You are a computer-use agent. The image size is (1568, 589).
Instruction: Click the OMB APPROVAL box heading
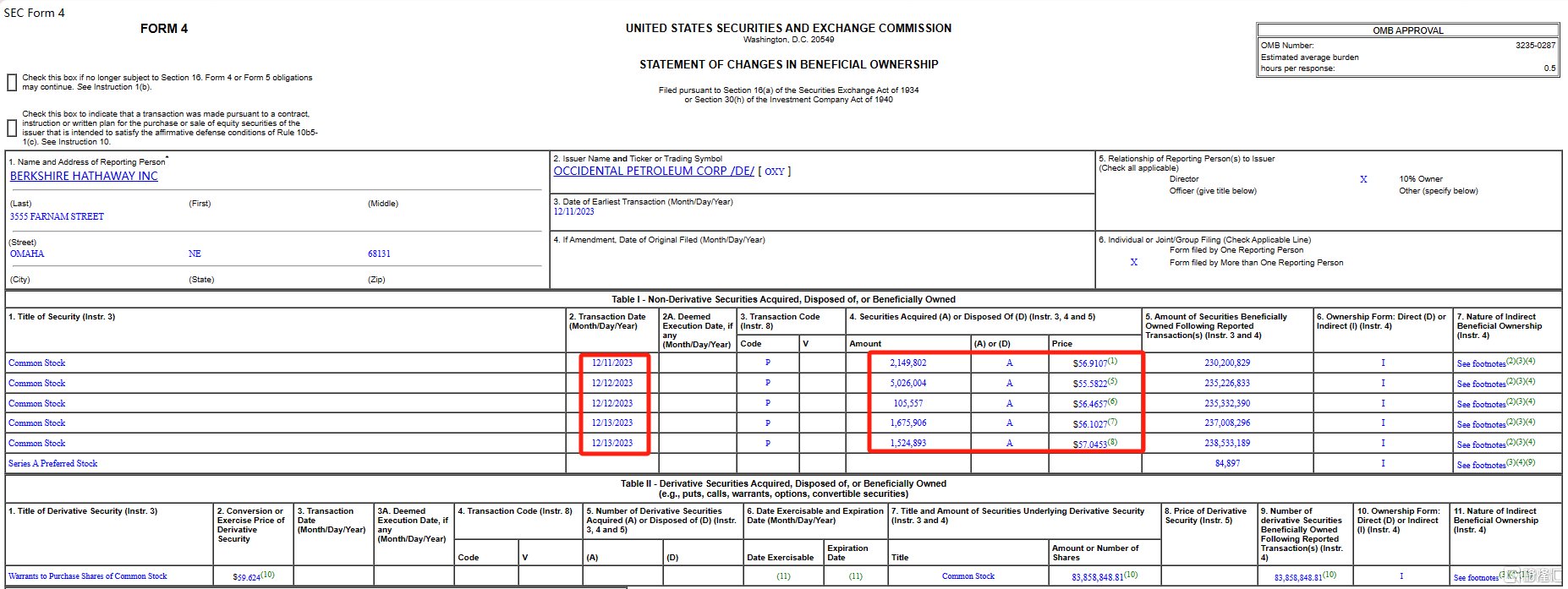pyautogui.click(x=1408, y=30)
